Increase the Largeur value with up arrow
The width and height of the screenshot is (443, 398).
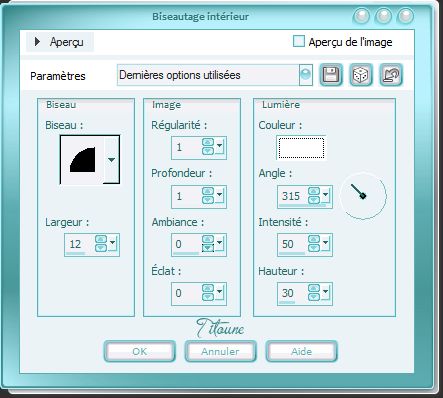click(x=101, y=240)
